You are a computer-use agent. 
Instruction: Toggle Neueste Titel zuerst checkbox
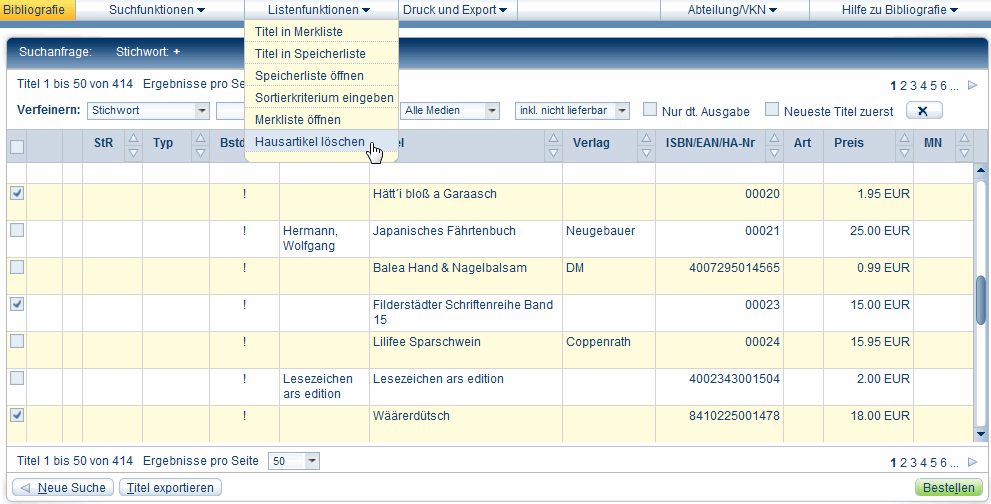click(772, 110)
